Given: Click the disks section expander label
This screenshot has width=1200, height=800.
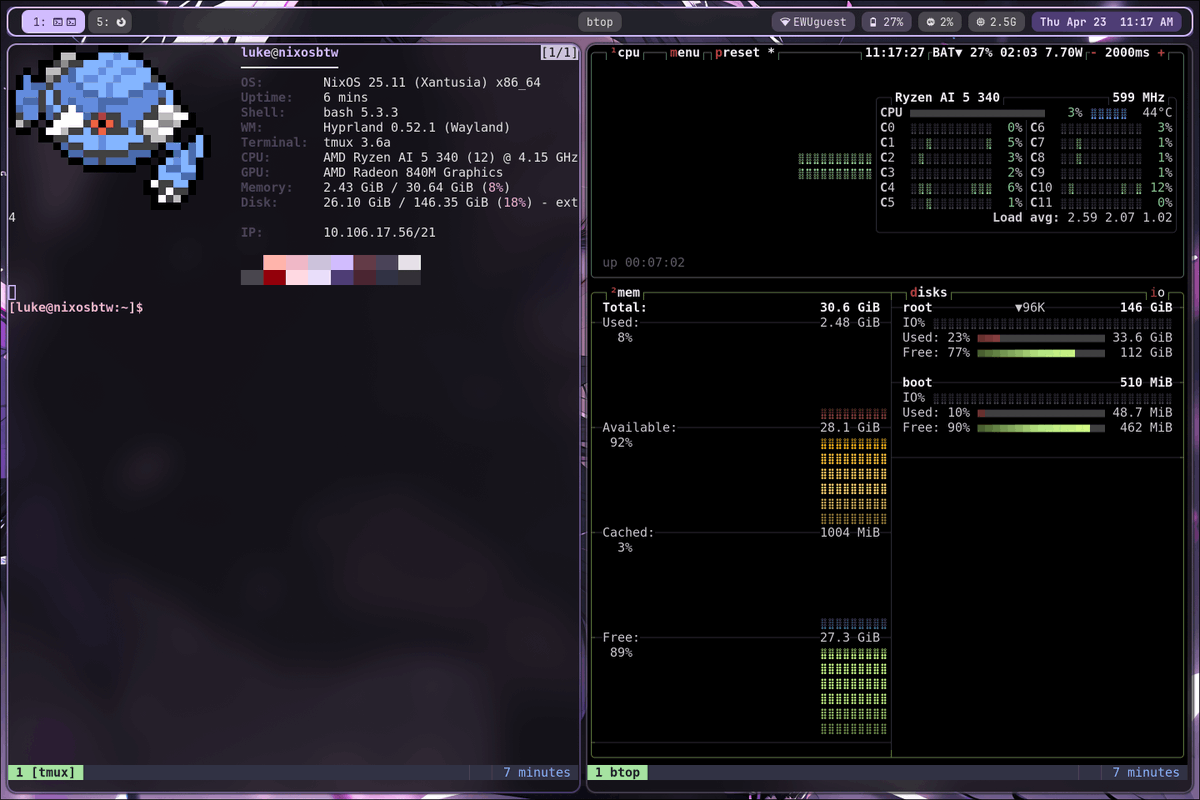Looking at the screenshot, I should 928,292.
